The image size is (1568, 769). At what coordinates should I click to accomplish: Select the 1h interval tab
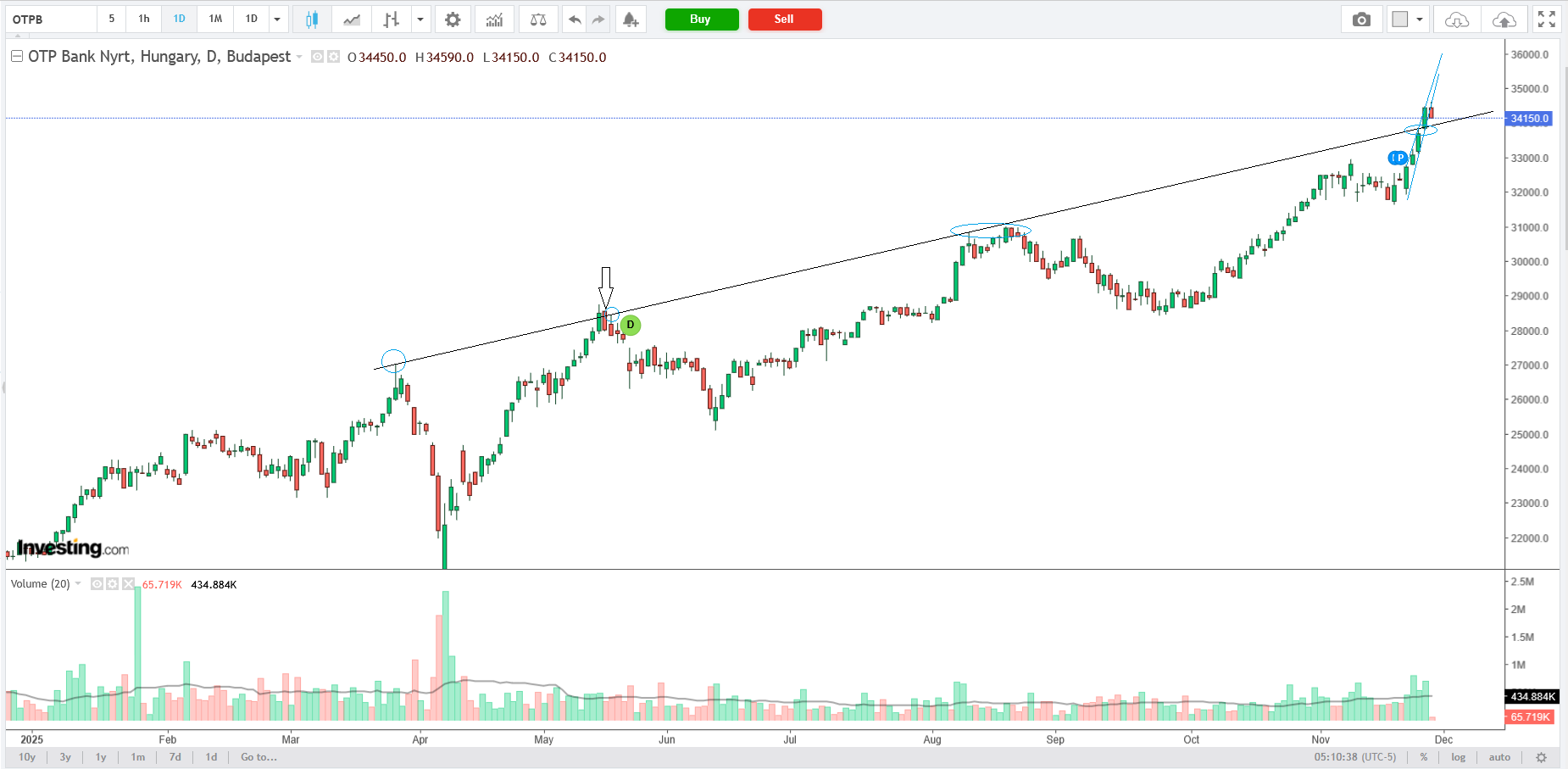[x=144, y=19]
